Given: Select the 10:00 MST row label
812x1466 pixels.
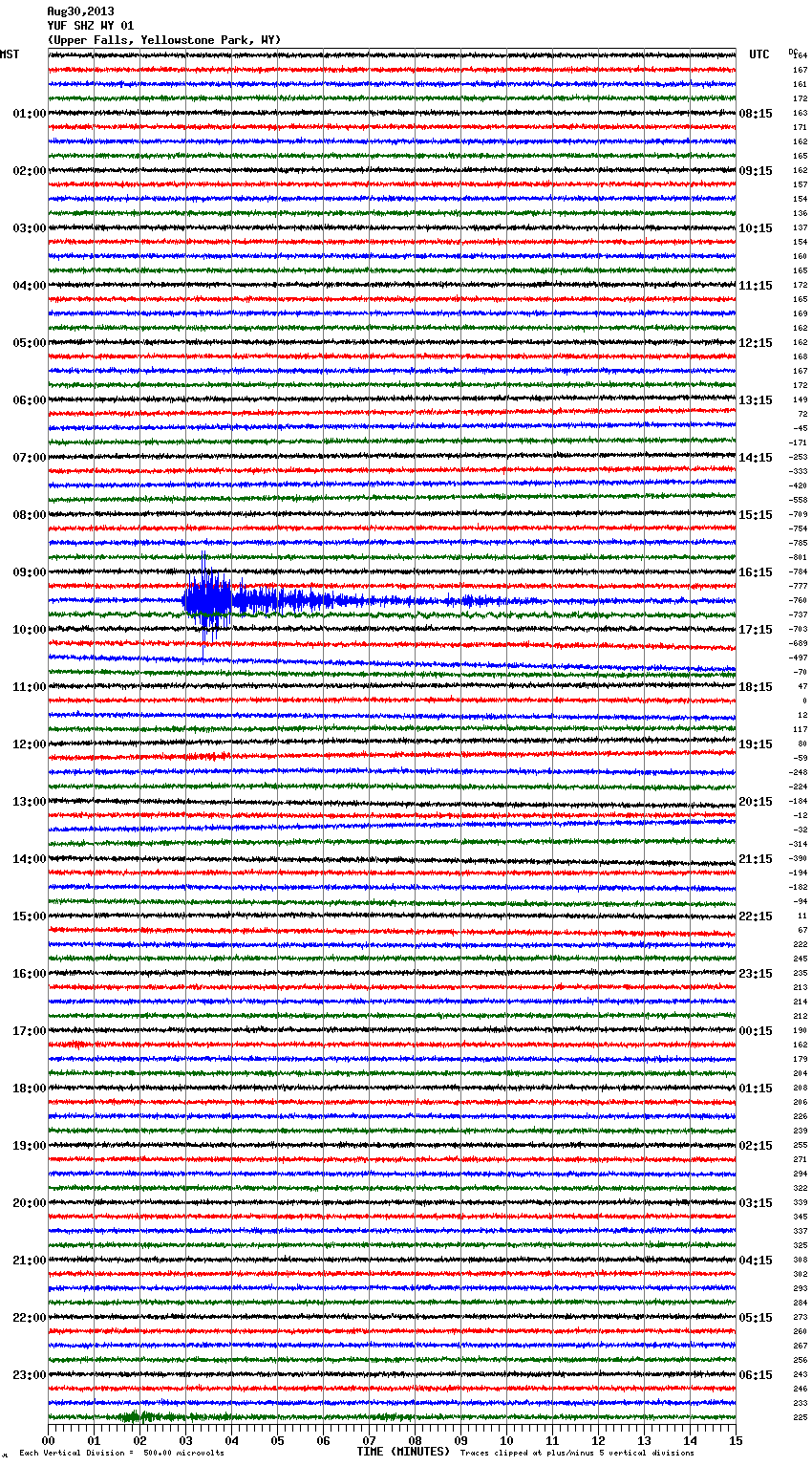Looking at the screenshot, I should point(30,630).
